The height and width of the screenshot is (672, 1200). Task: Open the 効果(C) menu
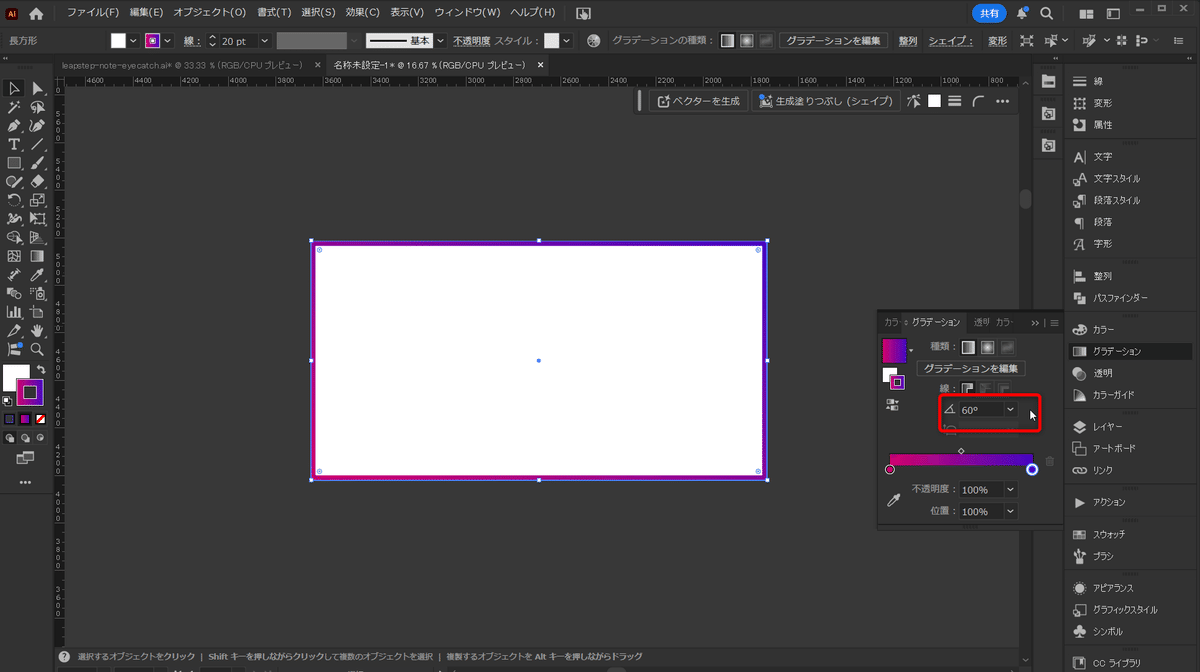click(x=363, y=14)
